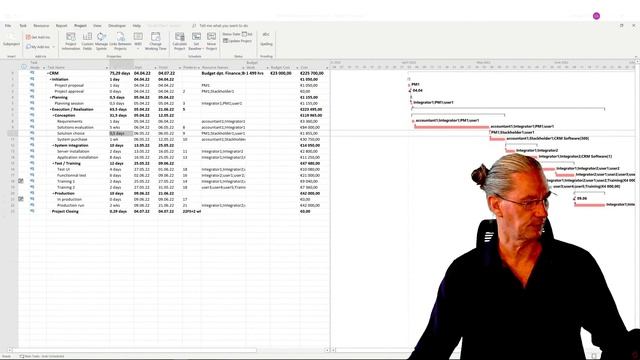Open the Task Name column filter dropdown
Screen dimensions: 640x360
pos(107,67)
